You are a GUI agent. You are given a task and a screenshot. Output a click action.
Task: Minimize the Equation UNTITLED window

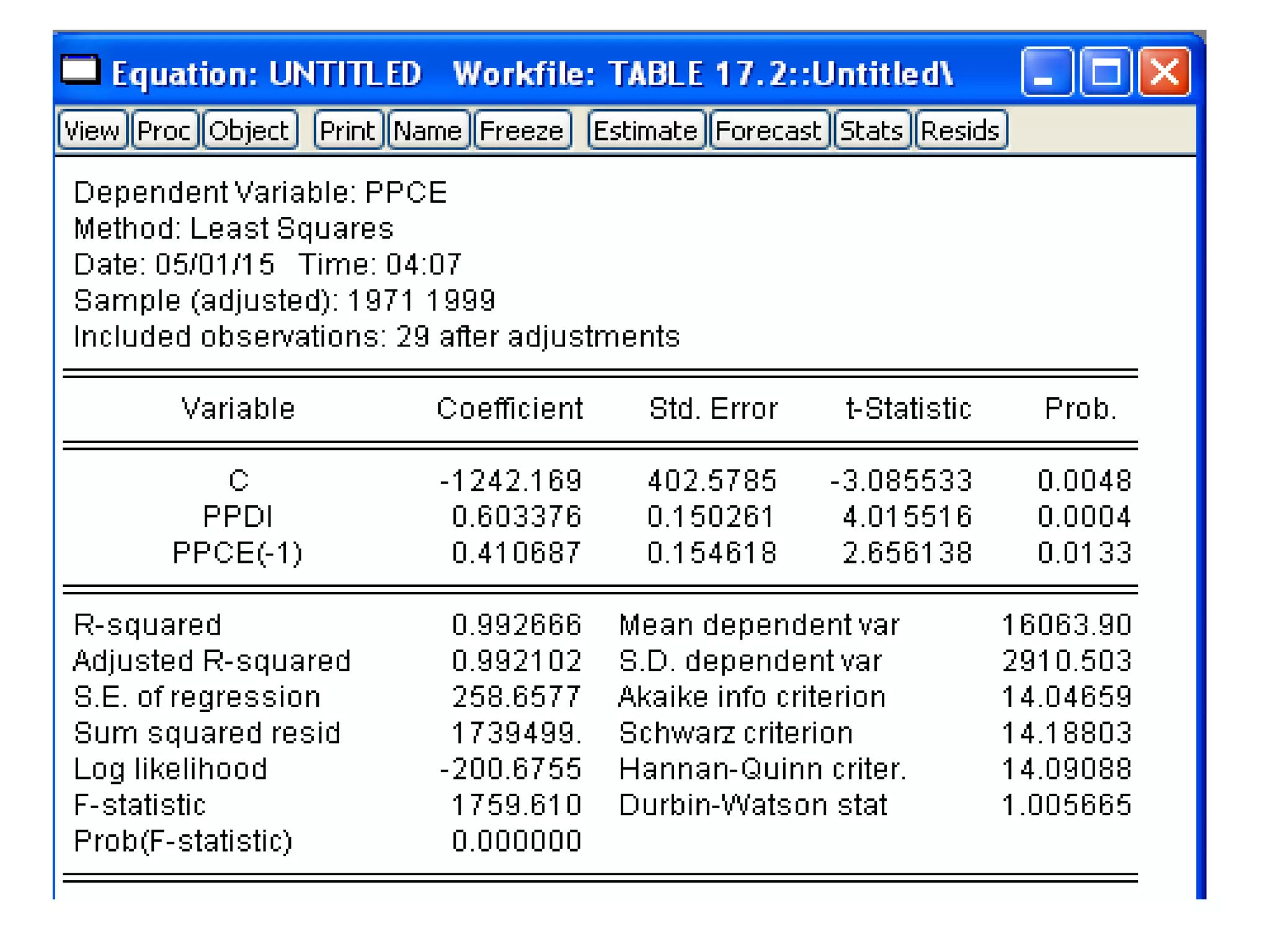(1047, 73)
